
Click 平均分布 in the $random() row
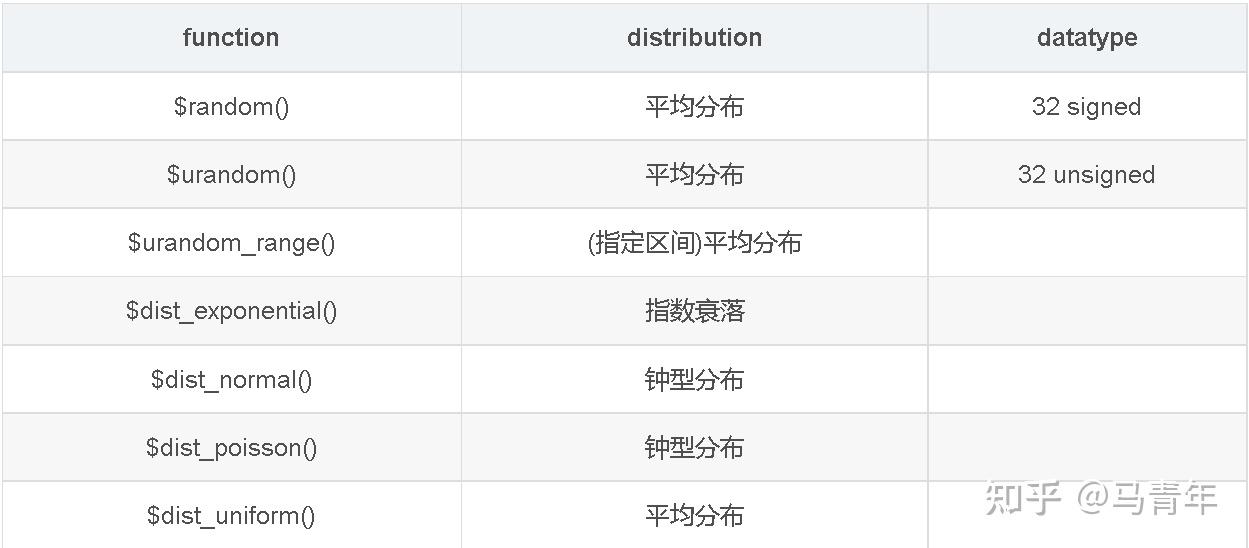click(x=694, y=107)
